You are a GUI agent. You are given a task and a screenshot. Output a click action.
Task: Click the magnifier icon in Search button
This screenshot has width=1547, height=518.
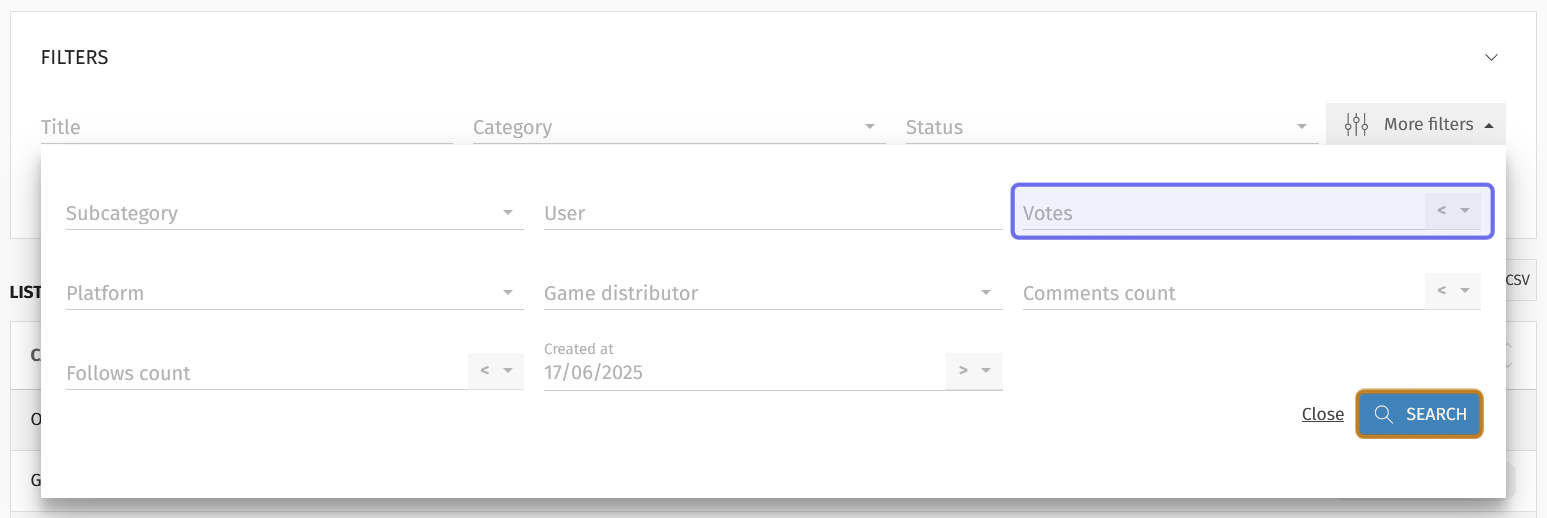[1384, 414]
